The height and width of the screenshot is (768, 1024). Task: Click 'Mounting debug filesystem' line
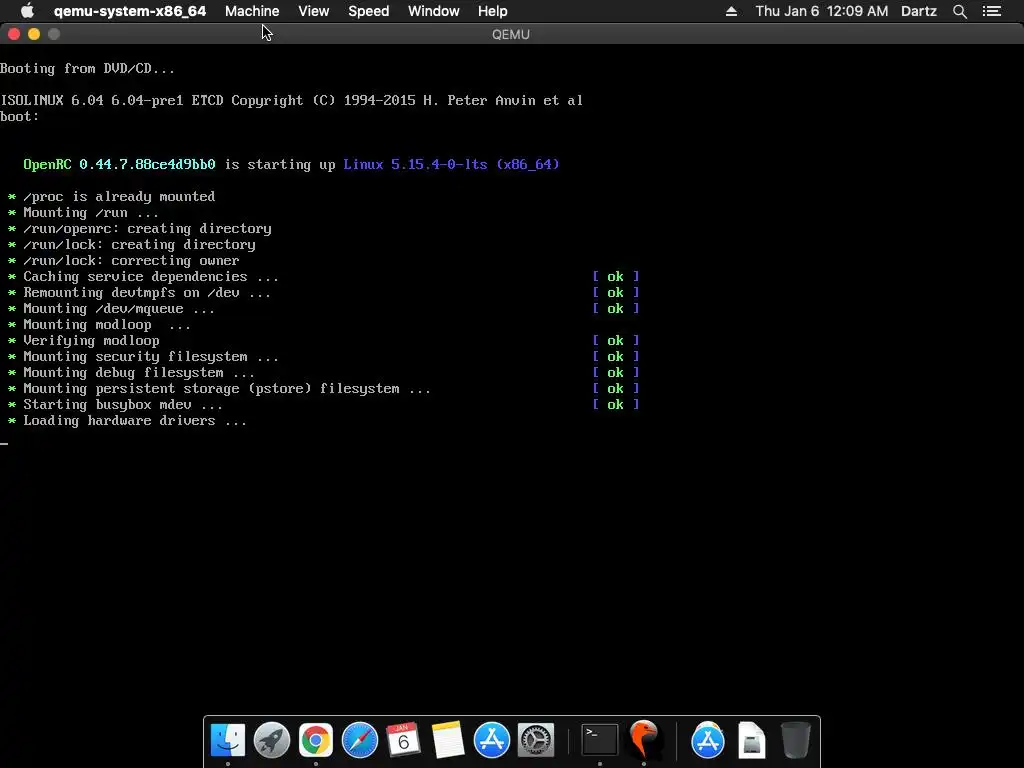click(x=139, y=372)
